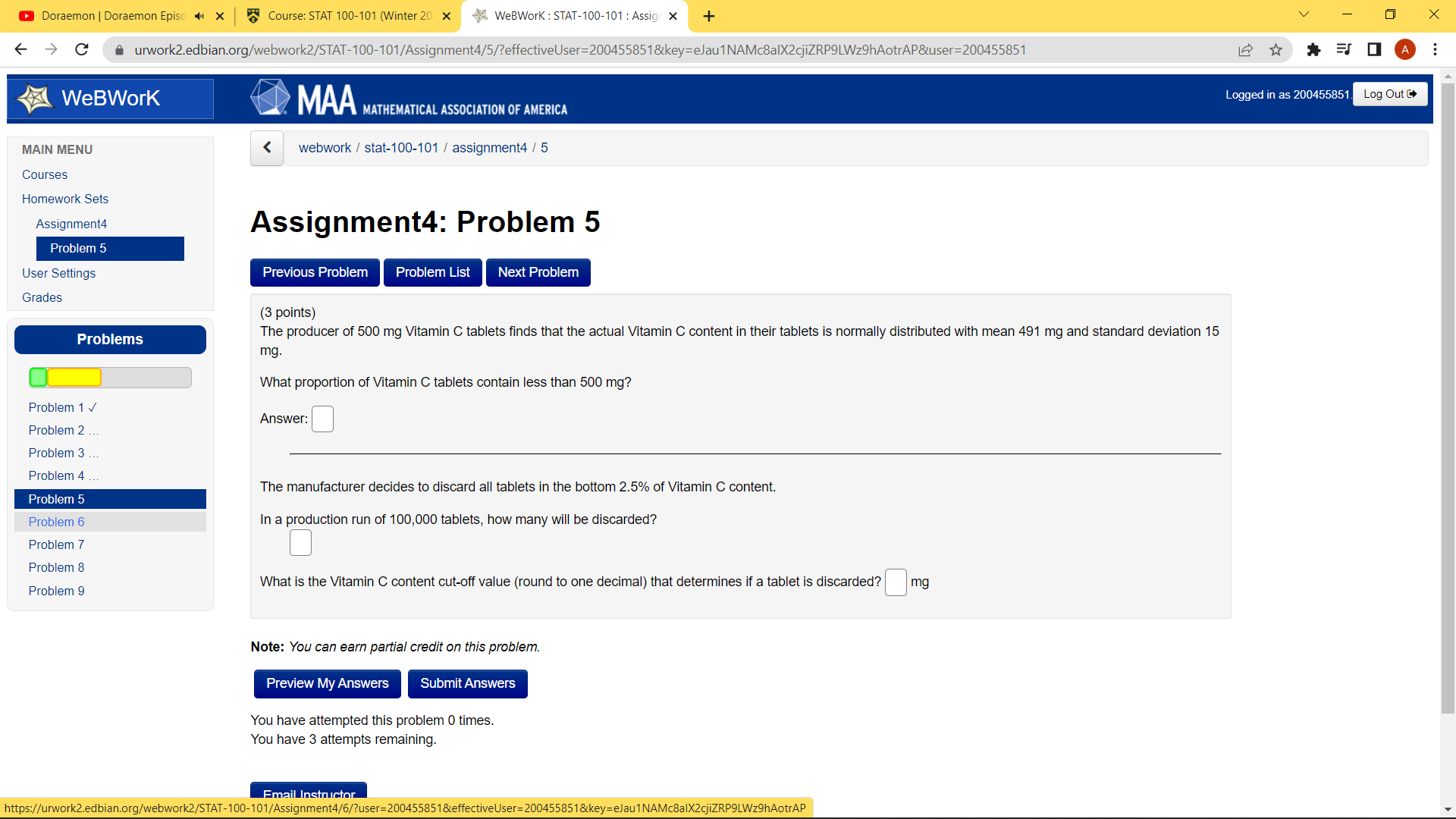1456x819 pixels.
Task: Click the yellow progress bar in Problems panel
Action: coord(74,377)
